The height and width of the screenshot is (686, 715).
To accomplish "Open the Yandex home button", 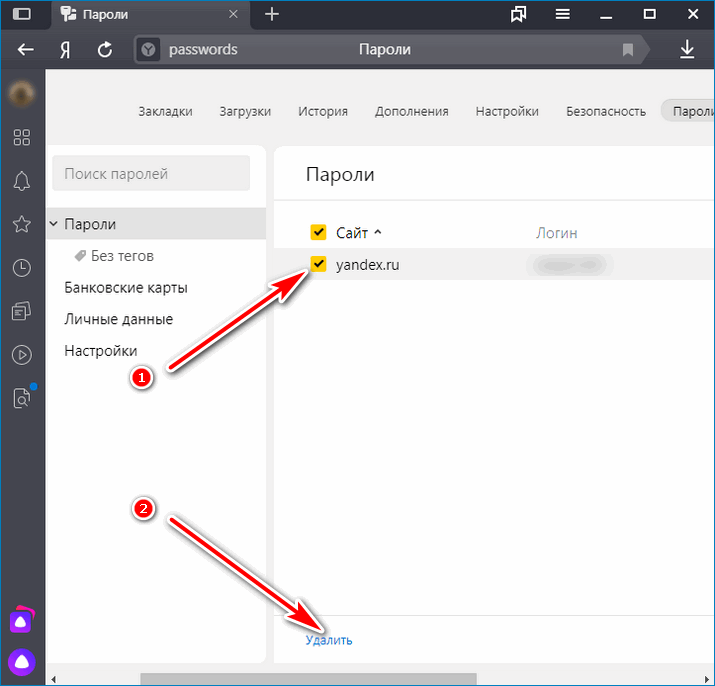I will coord(65,50).
